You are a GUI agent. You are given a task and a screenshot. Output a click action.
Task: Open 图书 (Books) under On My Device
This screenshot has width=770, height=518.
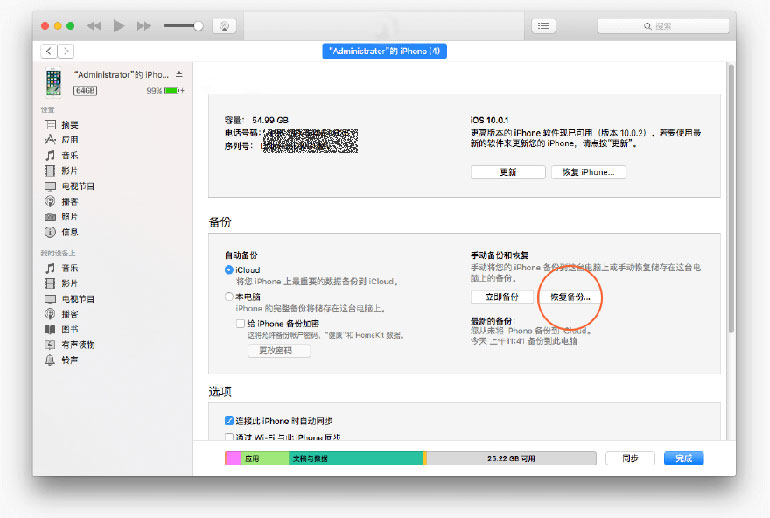[69, 329]
